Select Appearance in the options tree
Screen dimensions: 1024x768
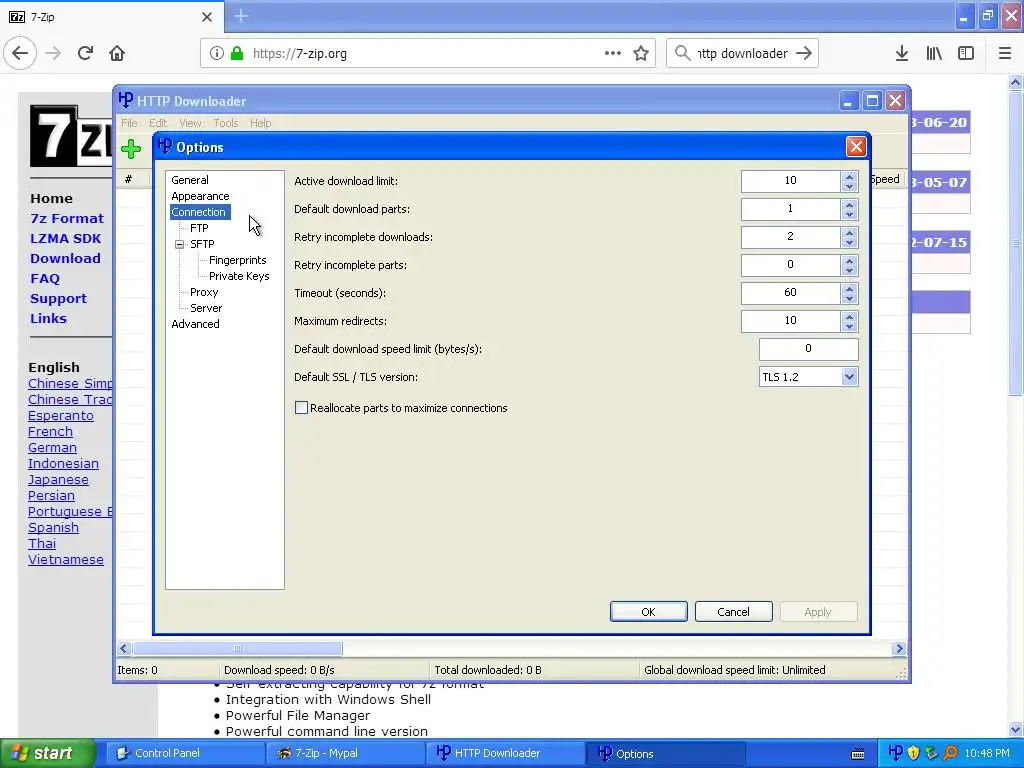pos(200,196)
